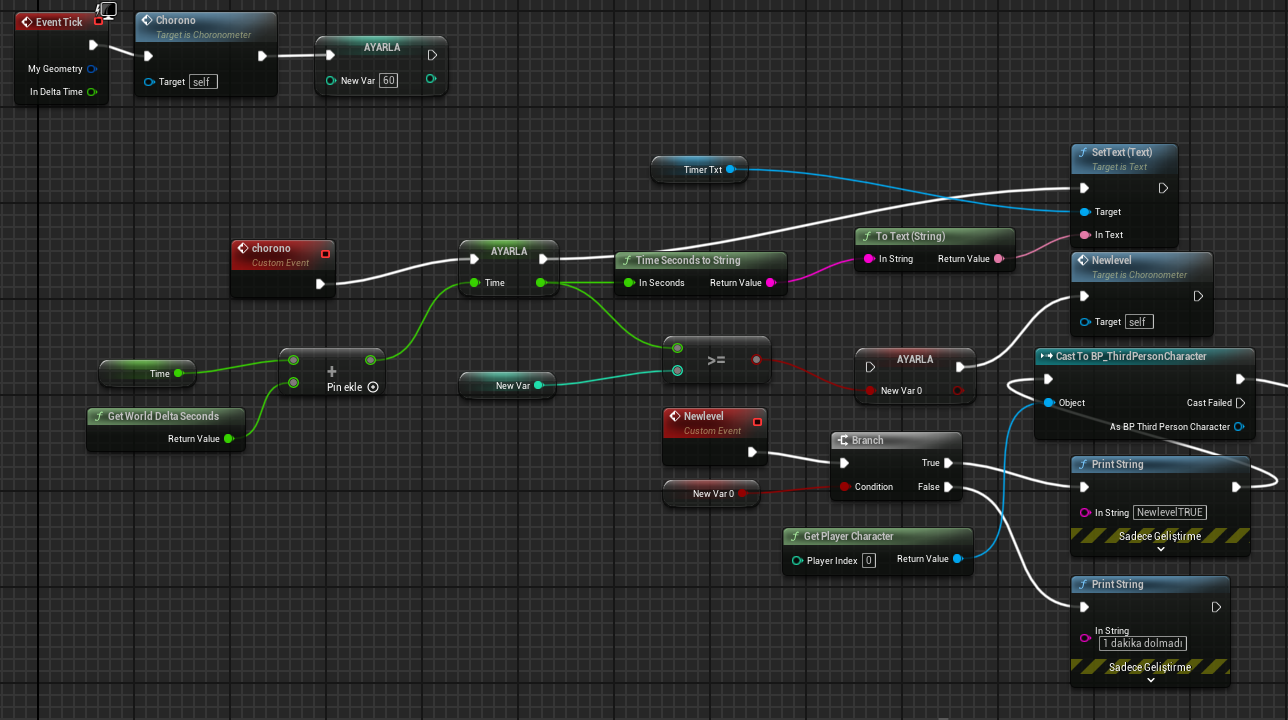
Task: Click the Newlevel custom event exec output pin
Action: [x=752, y=452]
